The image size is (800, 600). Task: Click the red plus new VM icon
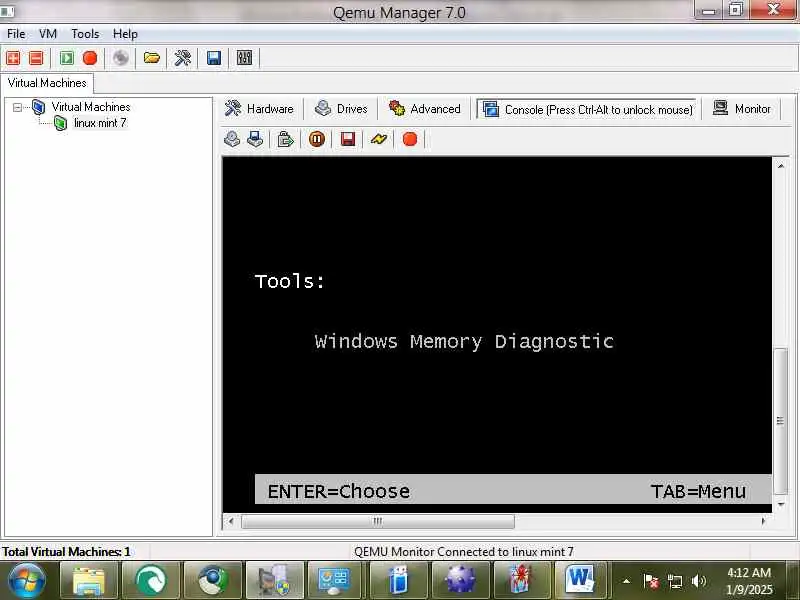(x=13, y=58)
